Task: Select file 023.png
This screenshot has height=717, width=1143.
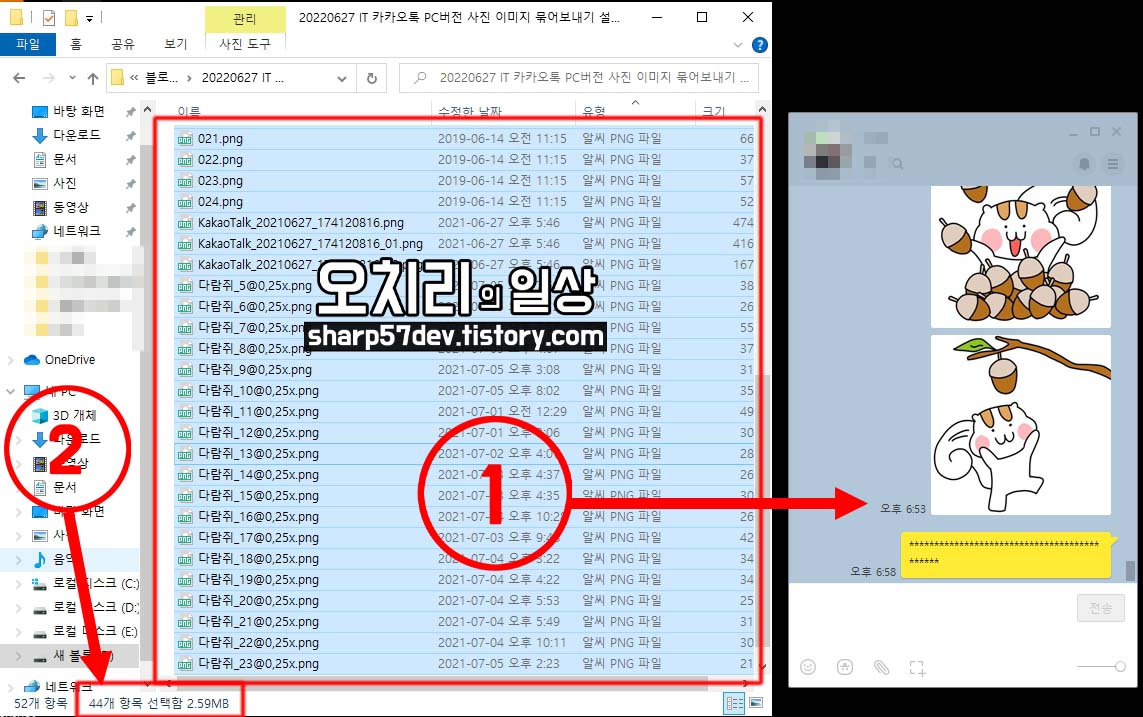Action: (220, 181)
